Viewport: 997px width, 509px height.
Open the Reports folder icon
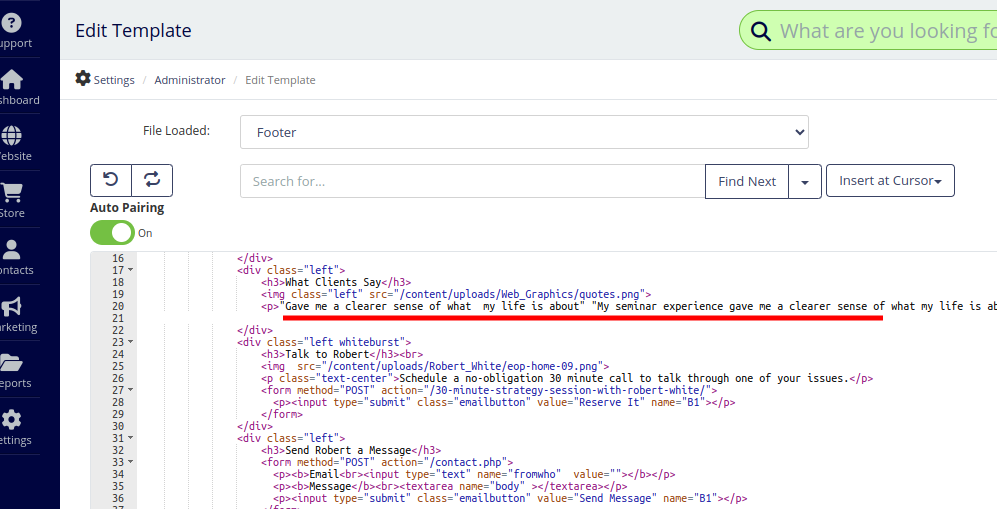[11, 363]
